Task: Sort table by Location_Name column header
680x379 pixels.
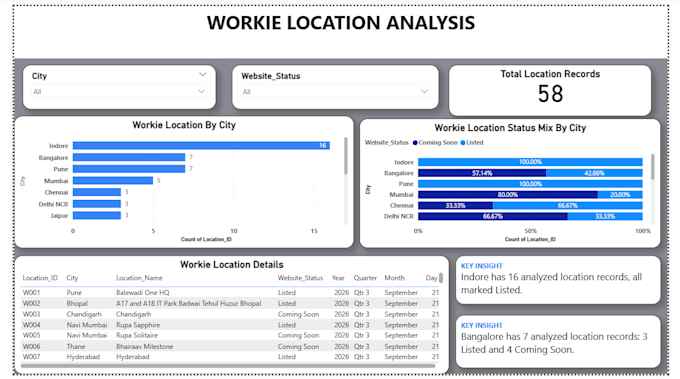Action: [x=139, y=278]
